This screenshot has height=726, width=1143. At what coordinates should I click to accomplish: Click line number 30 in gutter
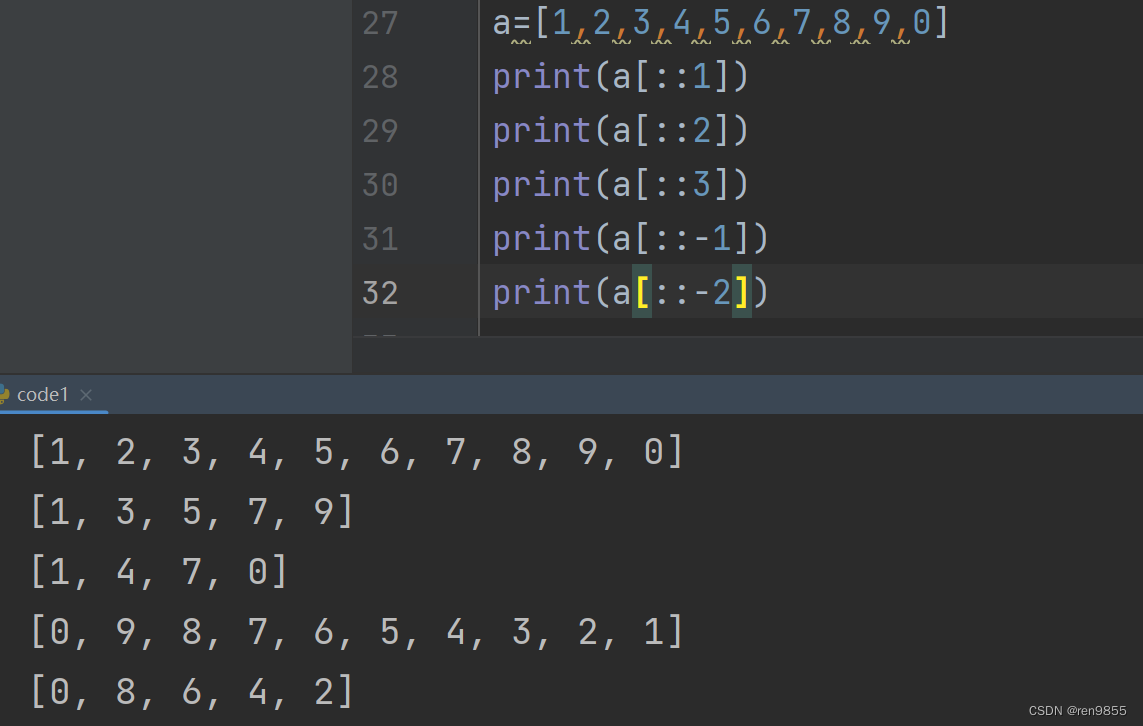[380, 185]
